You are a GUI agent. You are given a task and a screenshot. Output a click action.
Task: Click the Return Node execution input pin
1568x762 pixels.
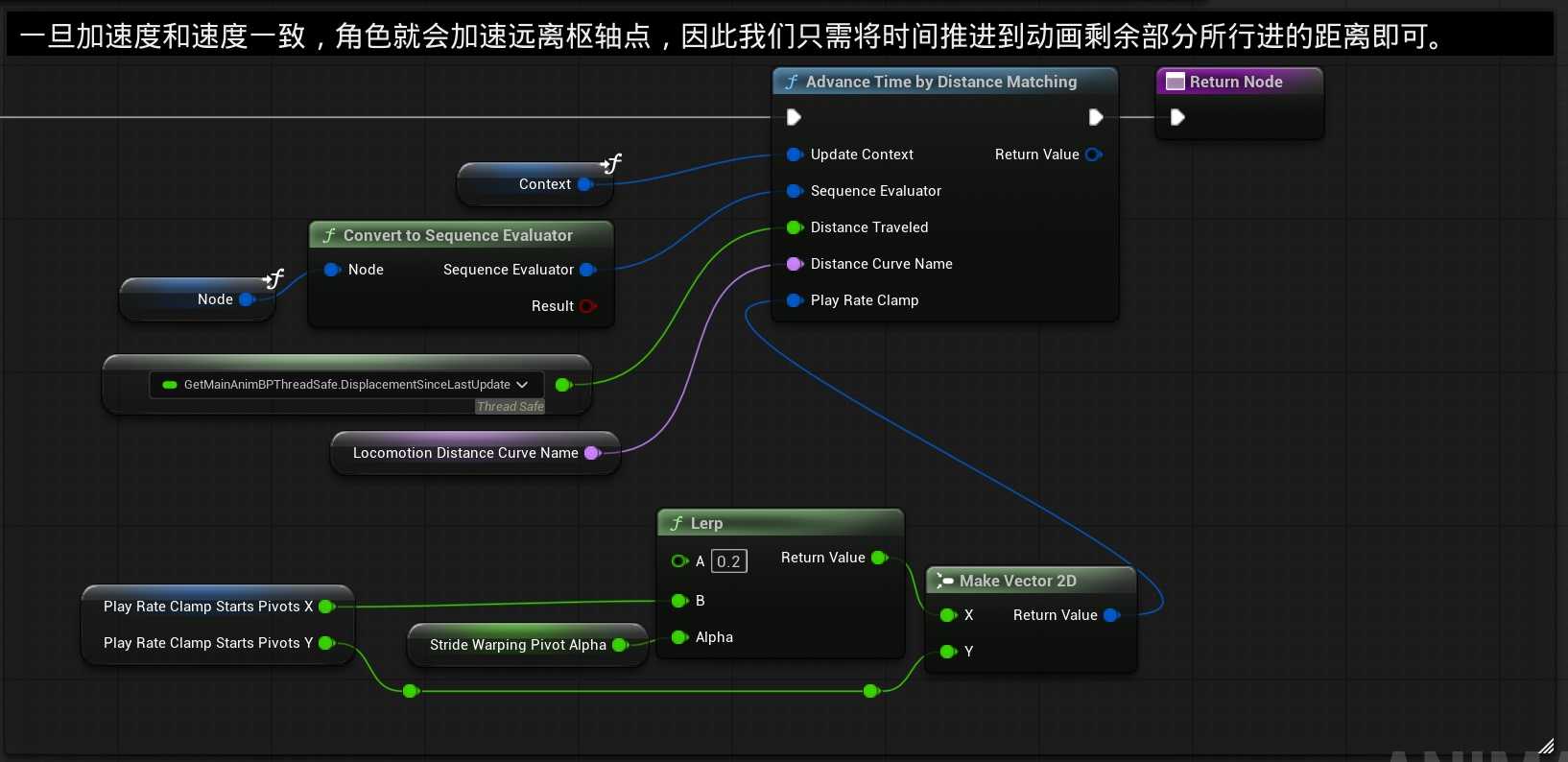pos(1177,117)
